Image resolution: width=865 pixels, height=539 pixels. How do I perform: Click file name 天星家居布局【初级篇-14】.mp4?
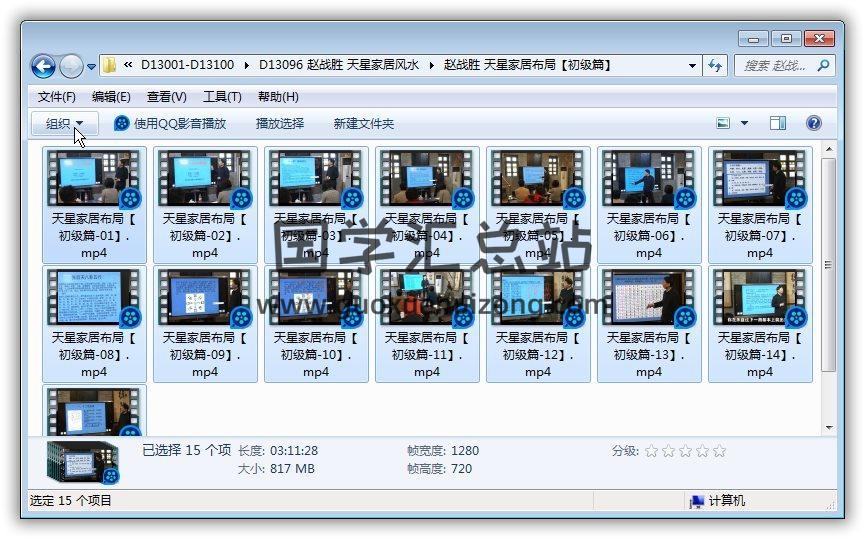coord(760,355)
